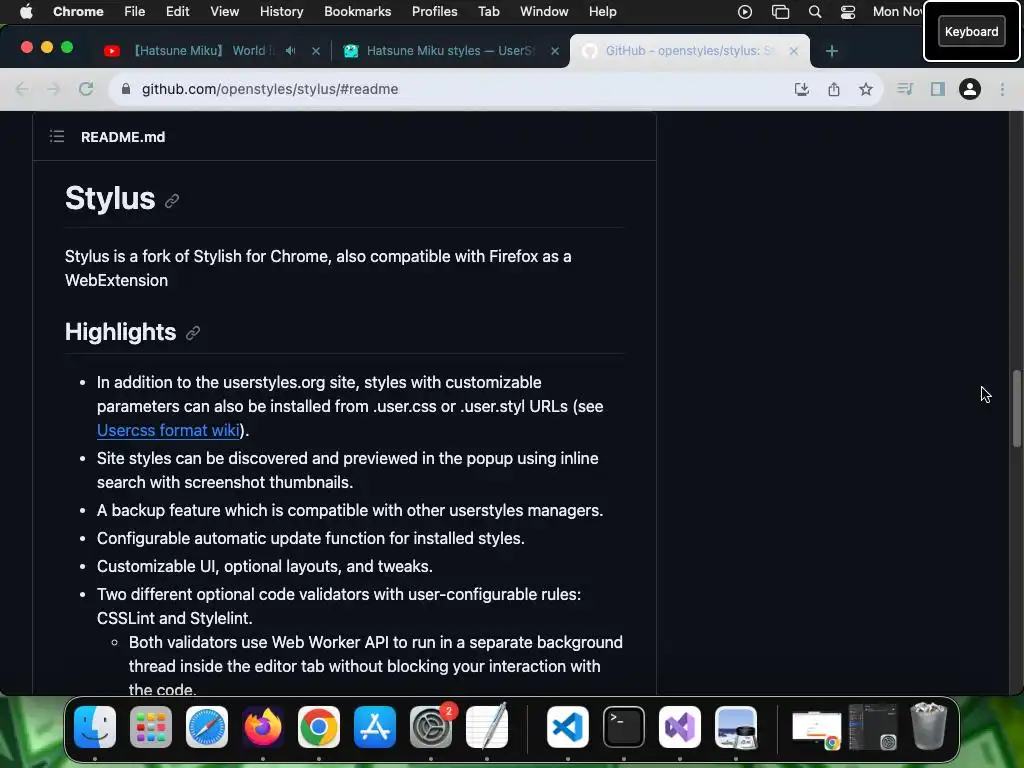Open the Apple menu
The image size is (1024, 768).
26,12
